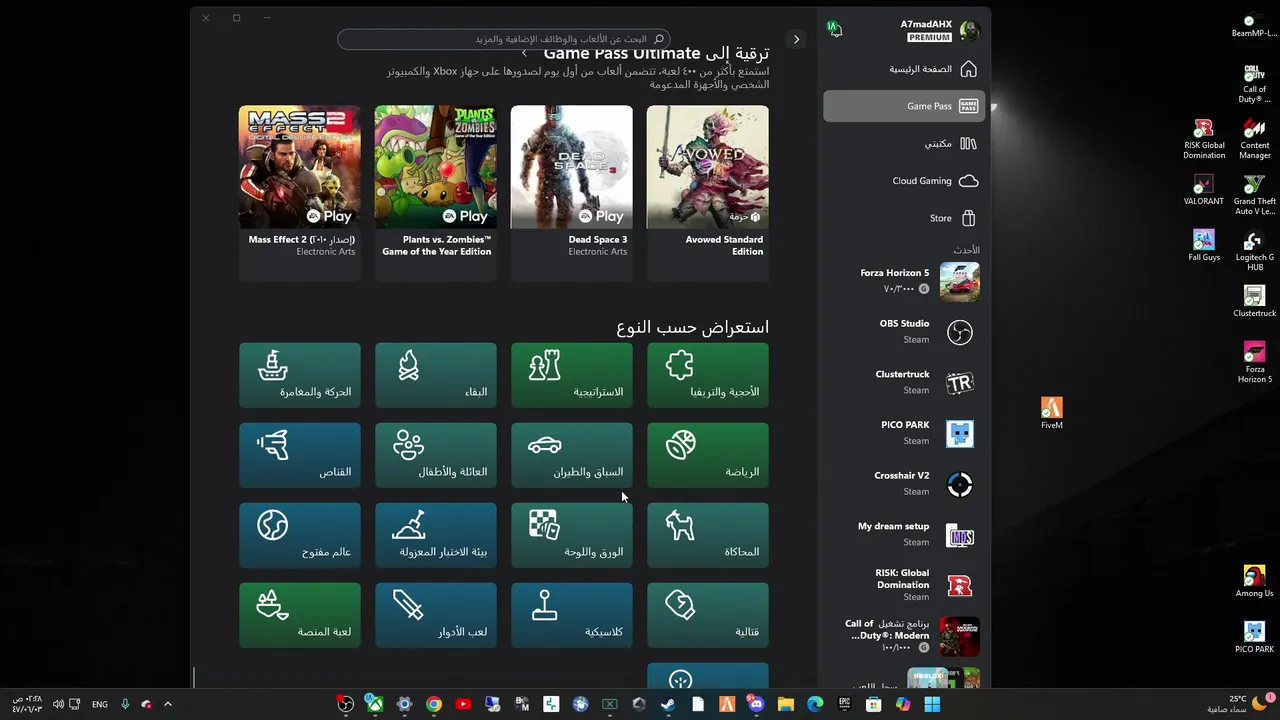Select the RISK Global Domination desktop icon

click(1203, 139)
